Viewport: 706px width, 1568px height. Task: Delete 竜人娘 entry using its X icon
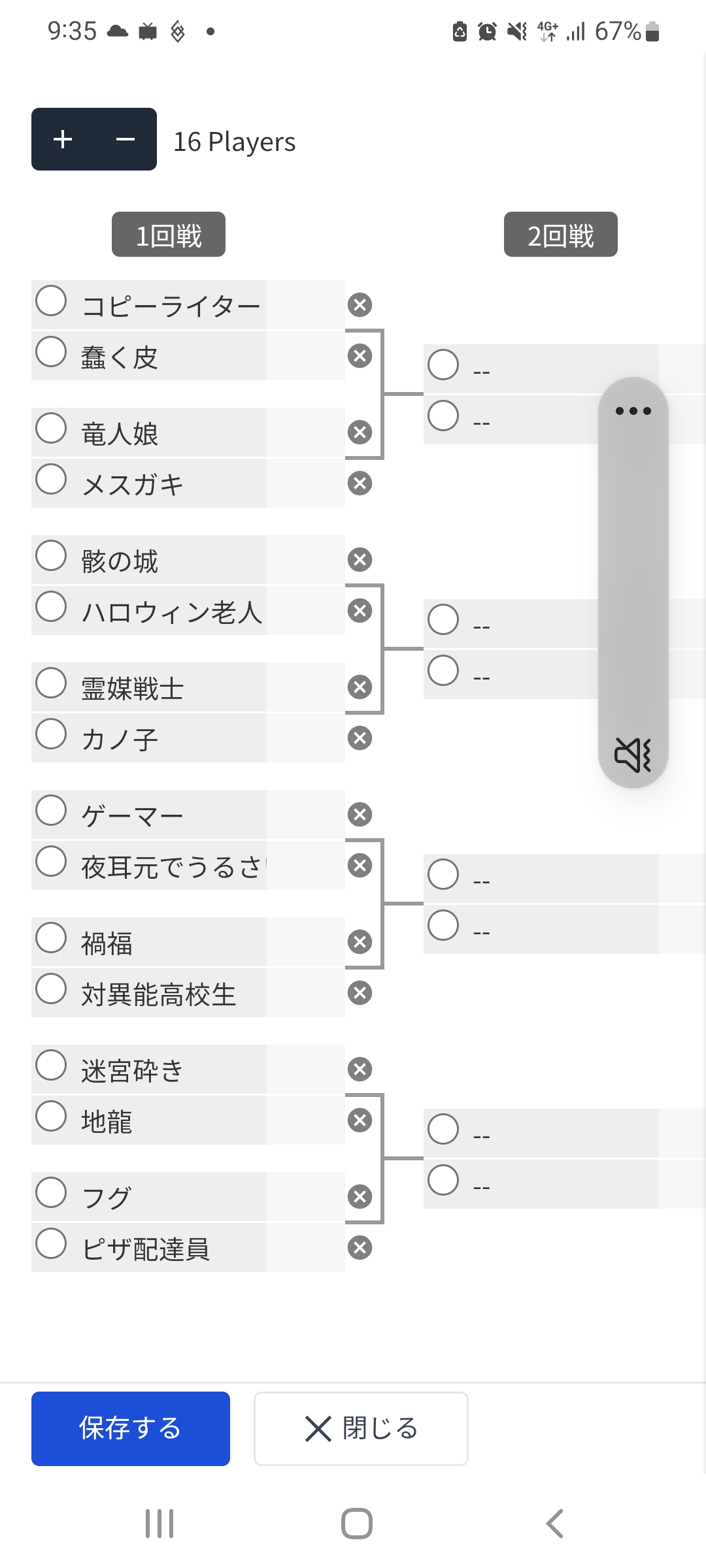360,433
